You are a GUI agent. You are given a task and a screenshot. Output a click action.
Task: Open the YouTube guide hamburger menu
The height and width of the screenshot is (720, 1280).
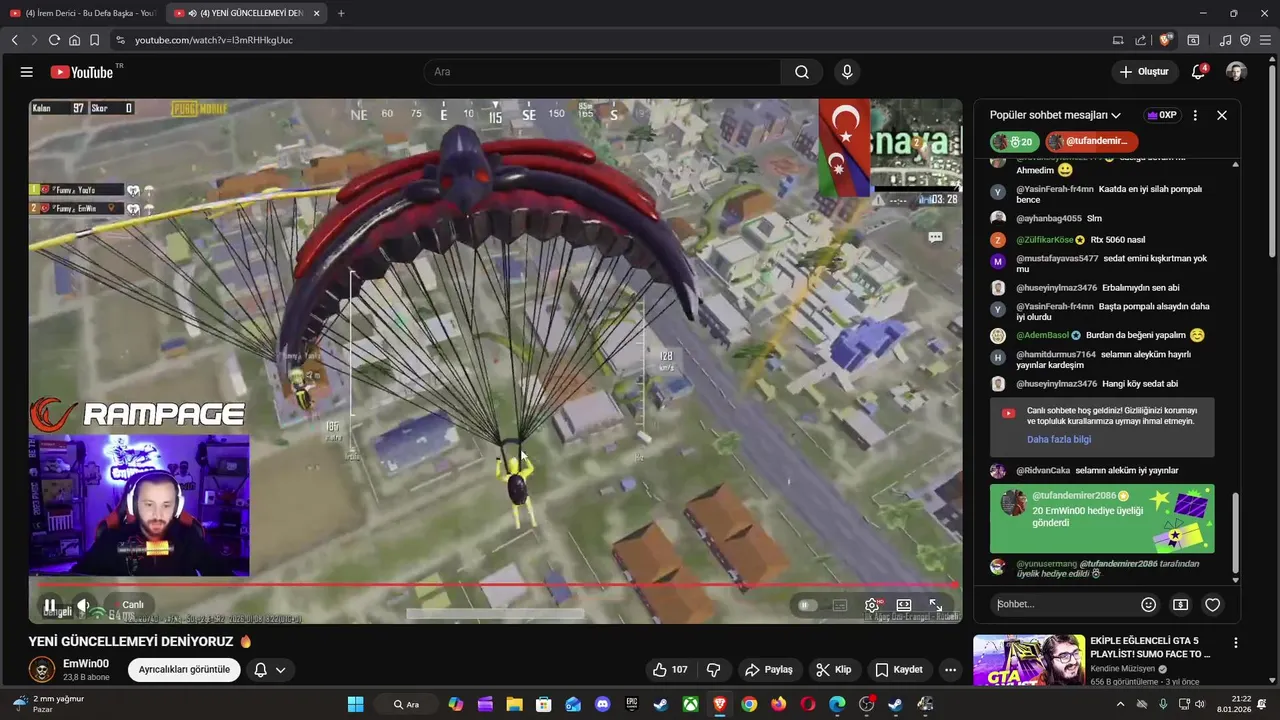tap(27, 72)
